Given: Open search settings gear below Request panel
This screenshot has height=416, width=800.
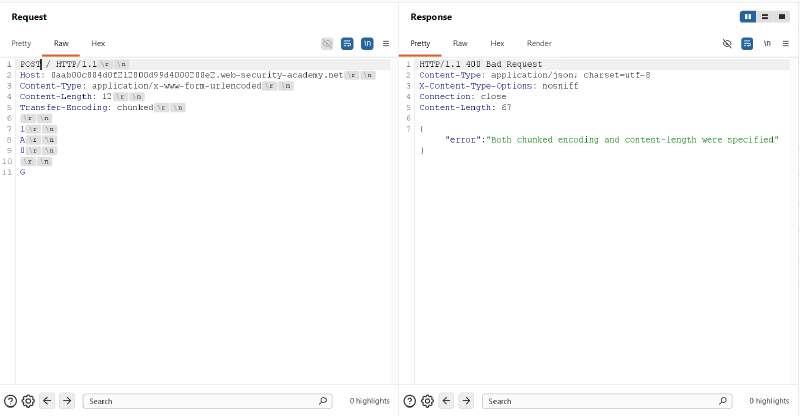Looking at the screenshot, I should coord(28,401).
